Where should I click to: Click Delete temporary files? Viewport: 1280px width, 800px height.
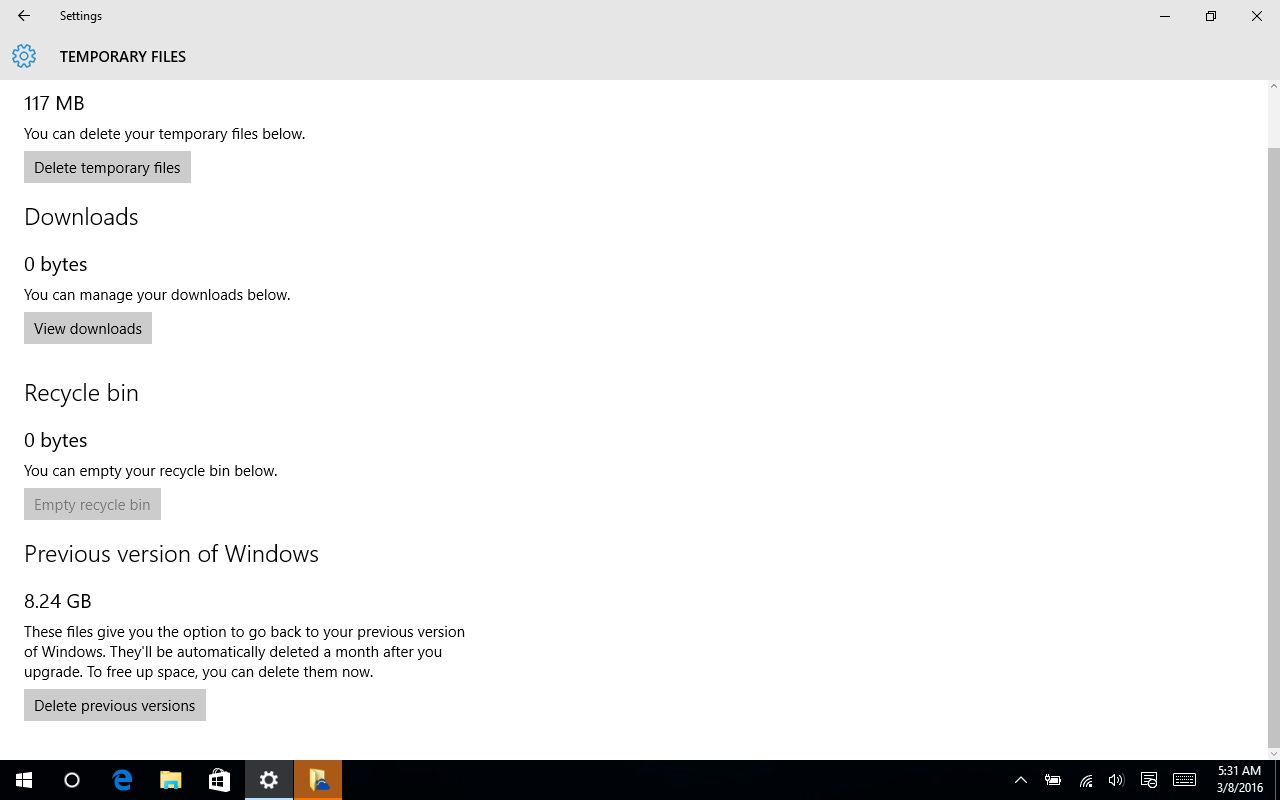[x=107, y=167]
